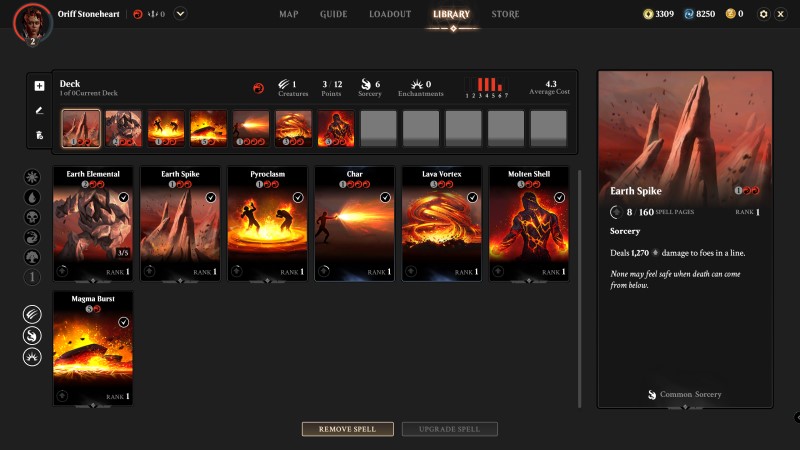The width and height of the screenshot is (800, 450).
Task: Filter by enchantment burst icon
Action: pos(32,358)
